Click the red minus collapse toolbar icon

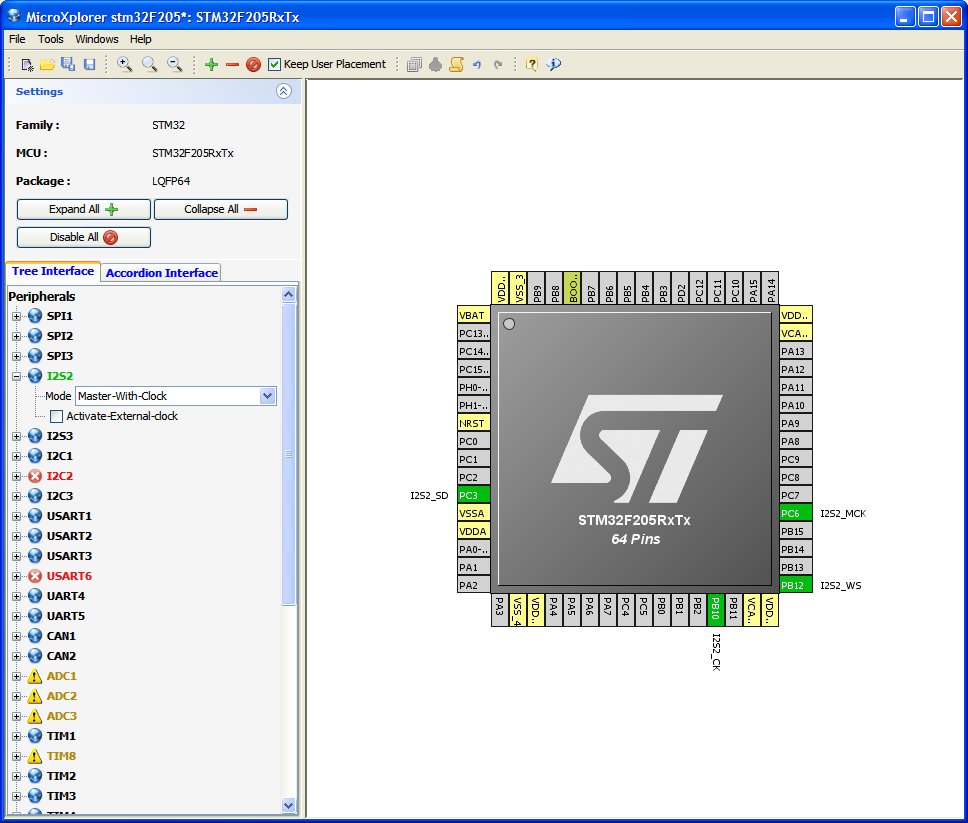(232, 64)
